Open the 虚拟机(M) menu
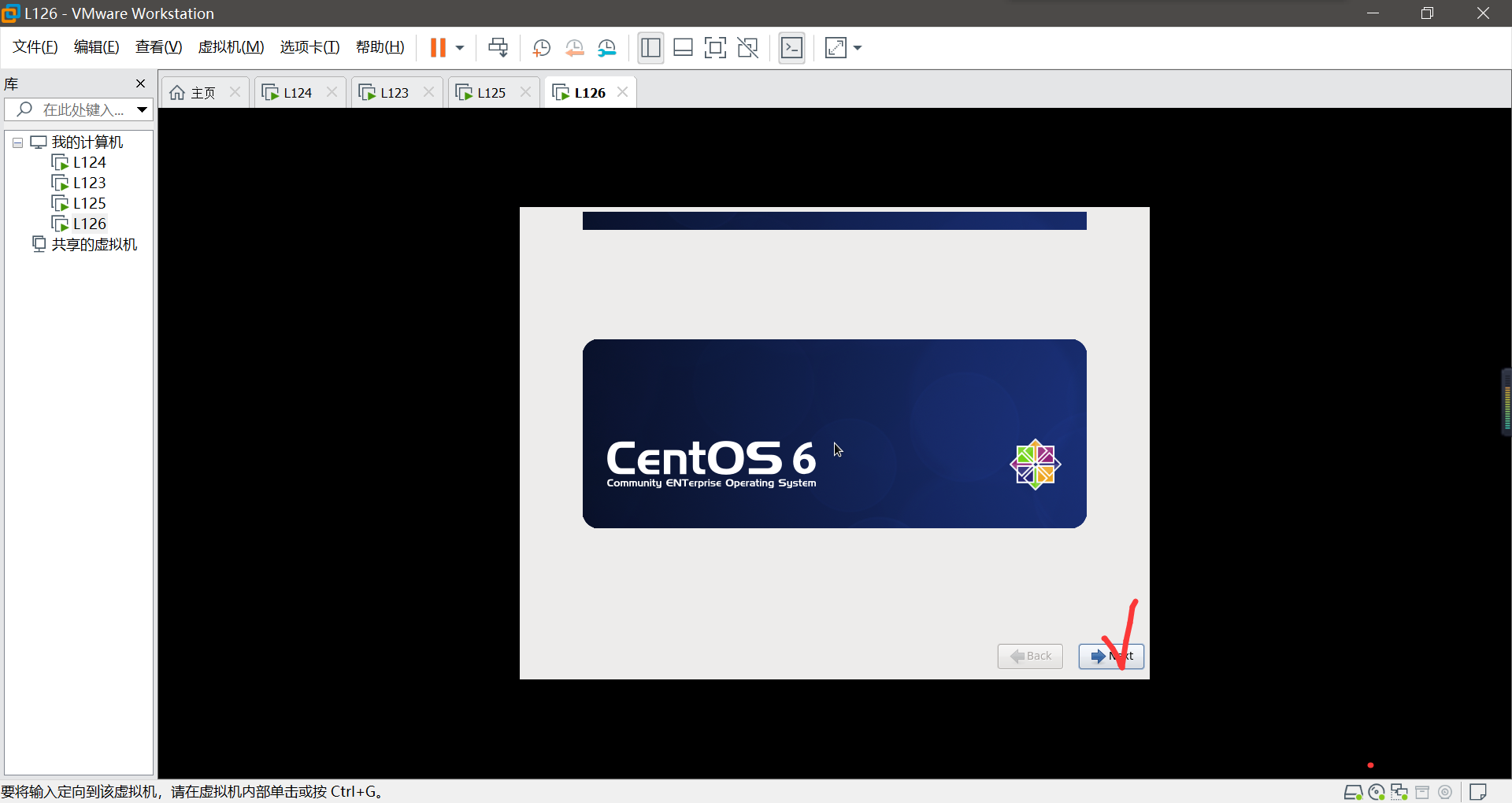Screen dimensions: 1512x803 pos(232,47)
